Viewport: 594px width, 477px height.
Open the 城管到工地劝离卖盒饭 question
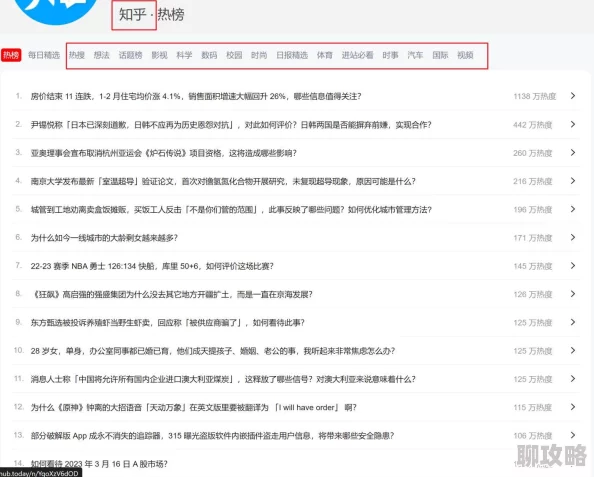coord(231,210)
